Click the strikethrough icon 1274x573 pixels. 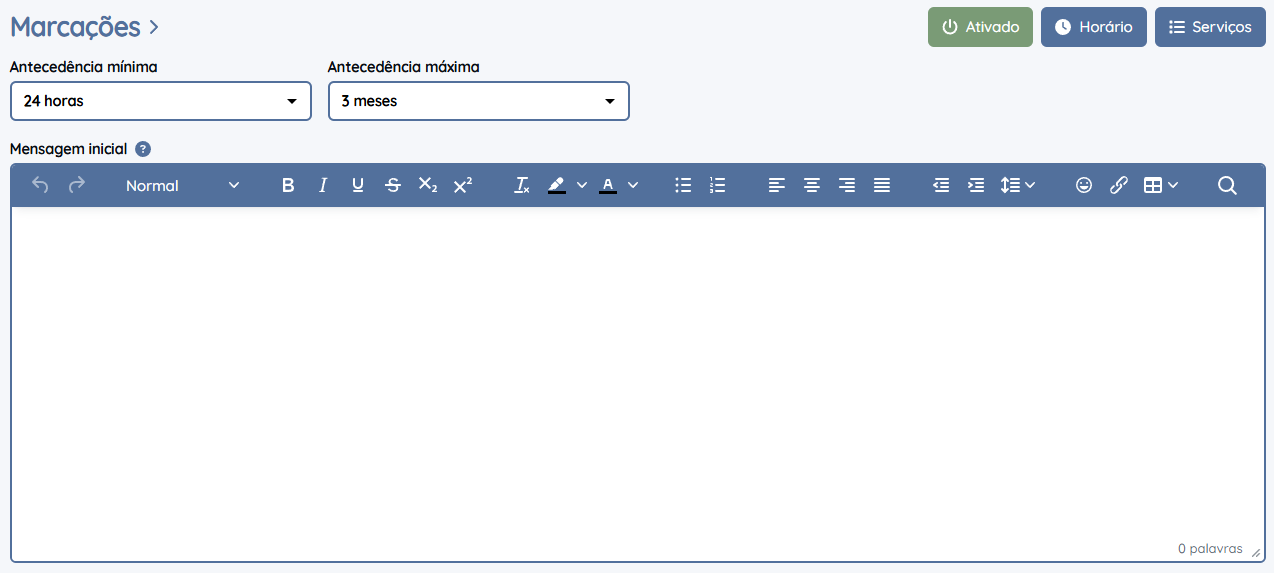[393, 185]
